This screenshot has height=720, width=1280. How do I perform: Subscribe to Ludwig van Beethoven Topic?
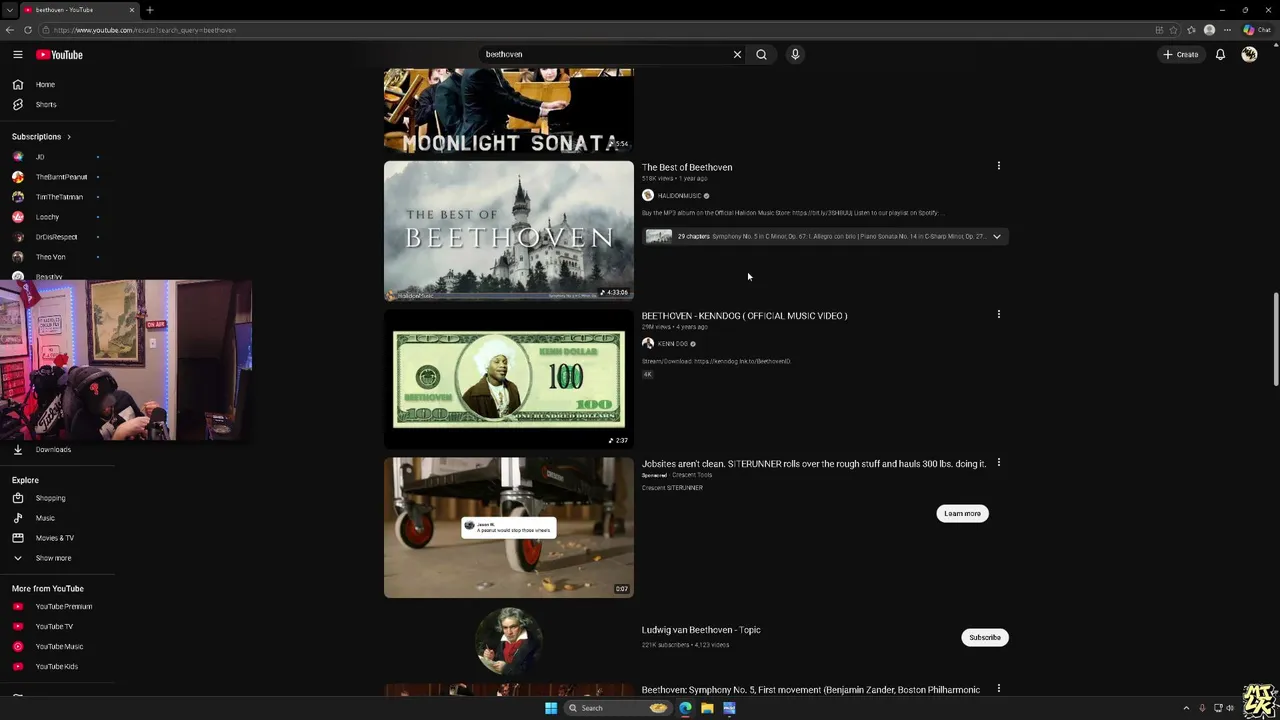(x=984, y=637)
